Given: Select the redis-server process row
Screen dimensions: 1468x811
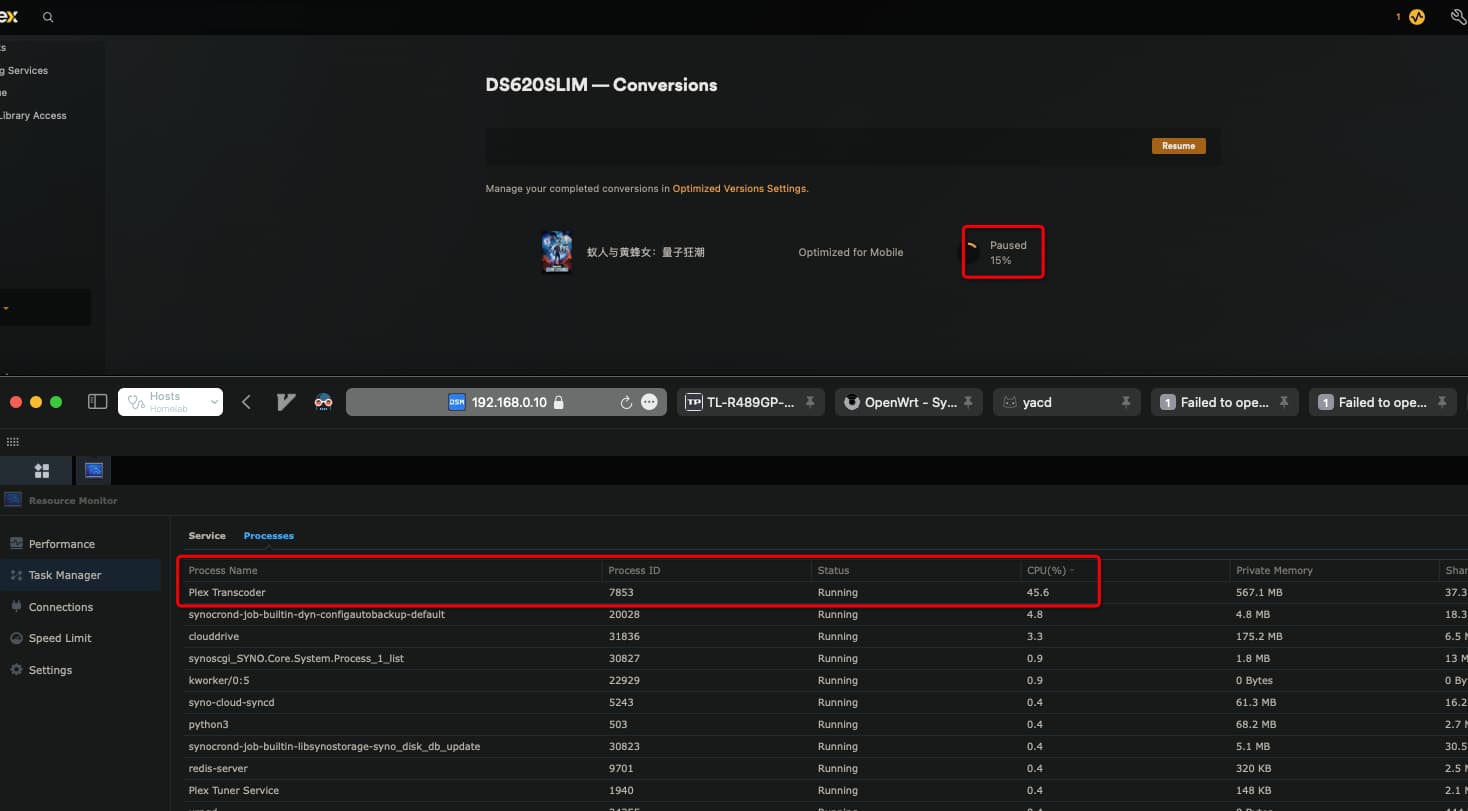Looking at the screenshot, I should coord(825,768).
